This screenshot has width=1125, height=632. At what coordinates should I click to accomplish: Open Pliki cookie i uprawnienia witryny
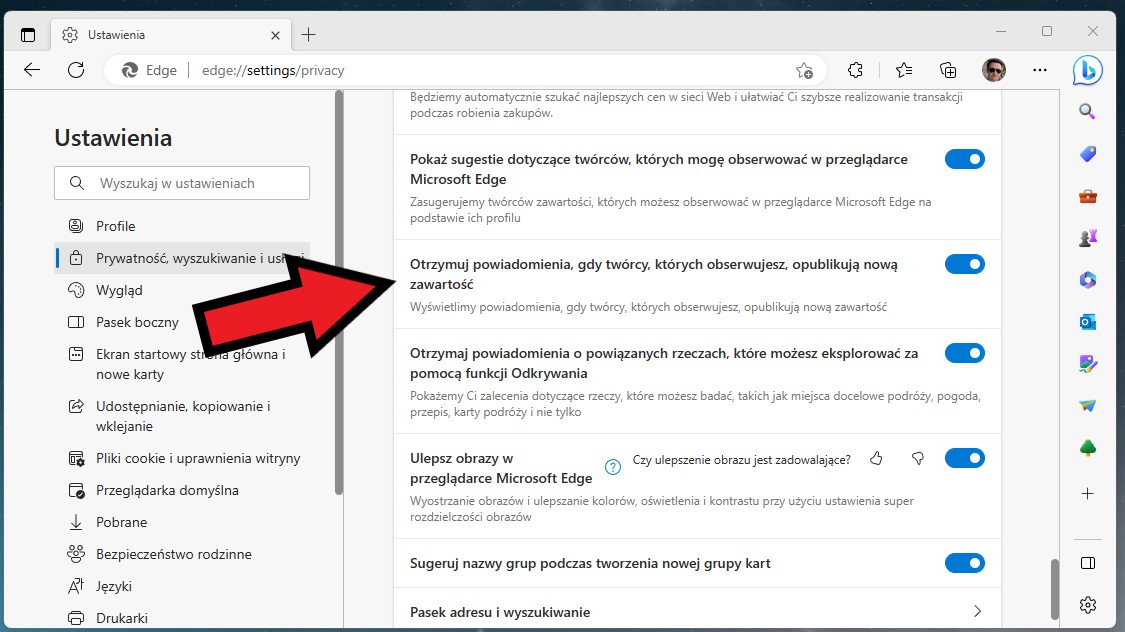(198, 458)
